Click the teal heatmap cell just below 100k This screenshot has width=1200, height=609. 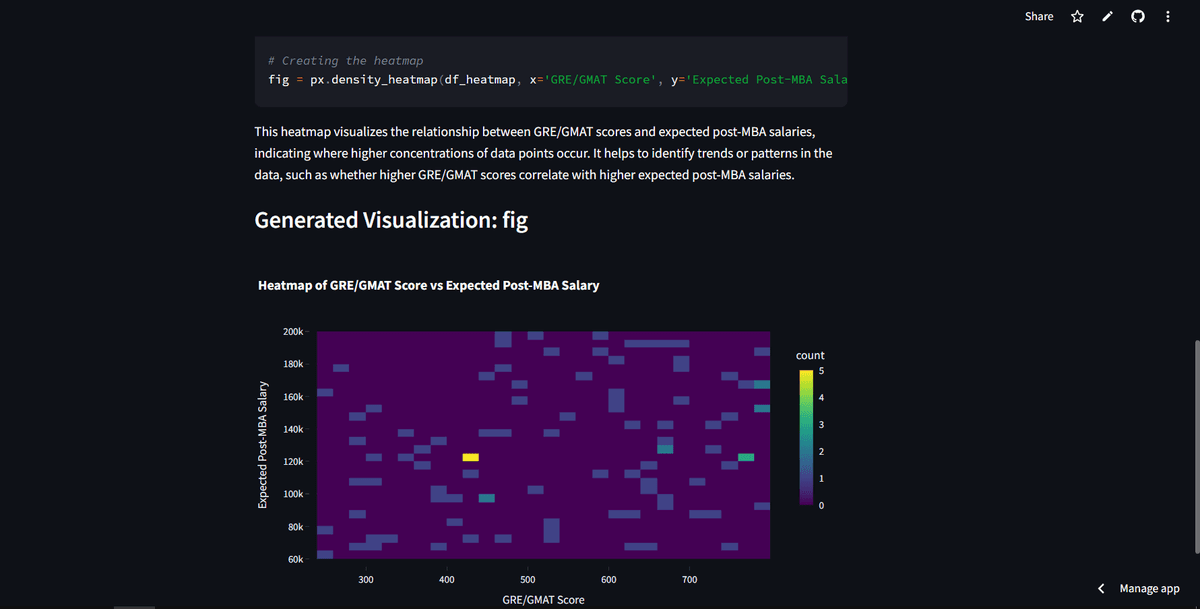coord(487,498)
